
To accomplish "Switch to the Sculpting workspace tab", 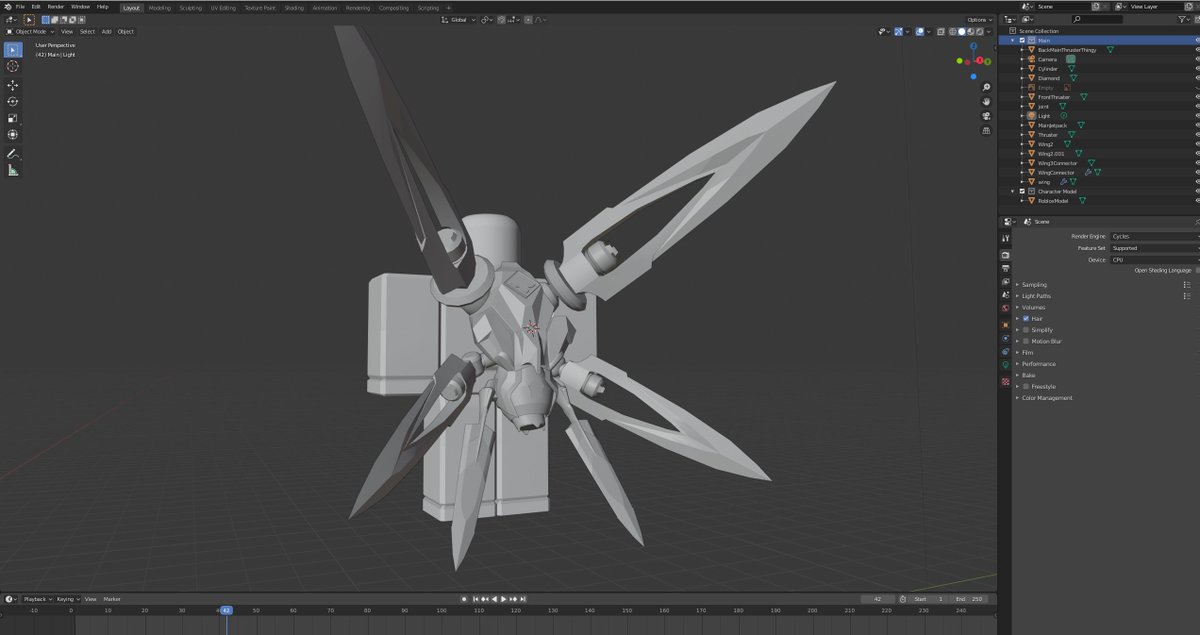I will click(190, 7).
